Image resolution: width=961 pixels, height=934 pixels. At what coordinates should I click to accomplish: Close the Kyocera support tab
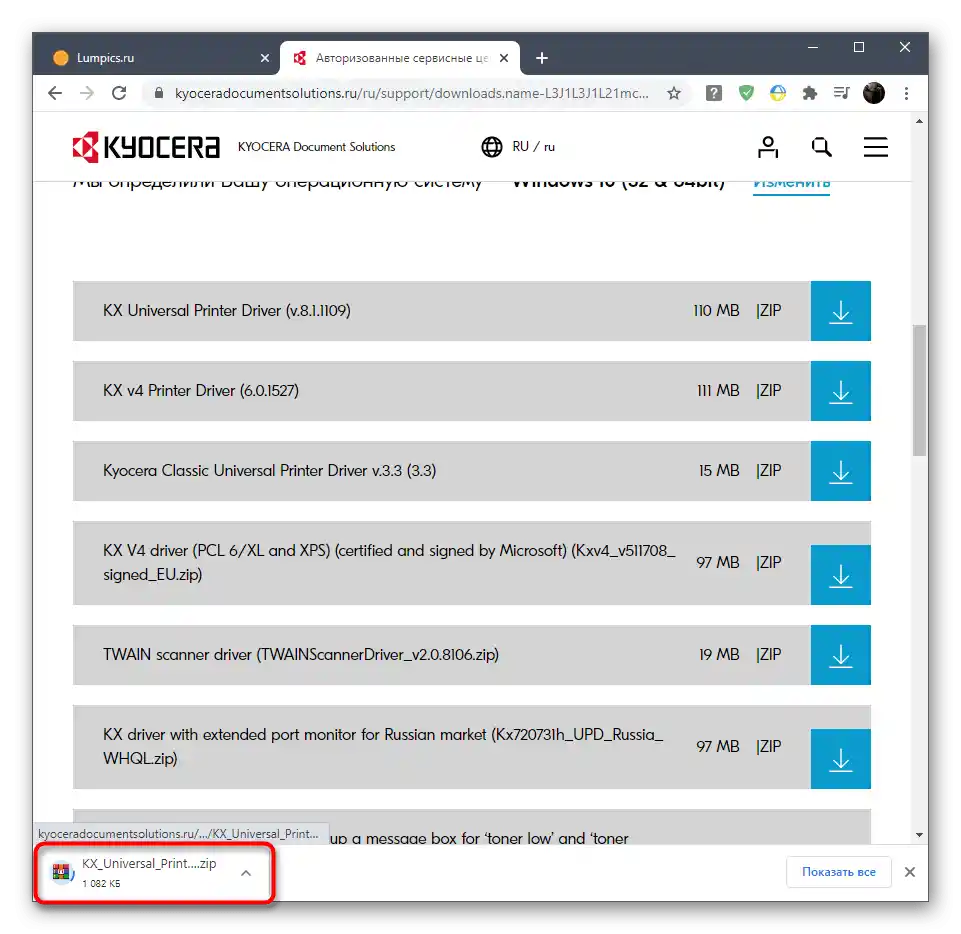point(504,58)
